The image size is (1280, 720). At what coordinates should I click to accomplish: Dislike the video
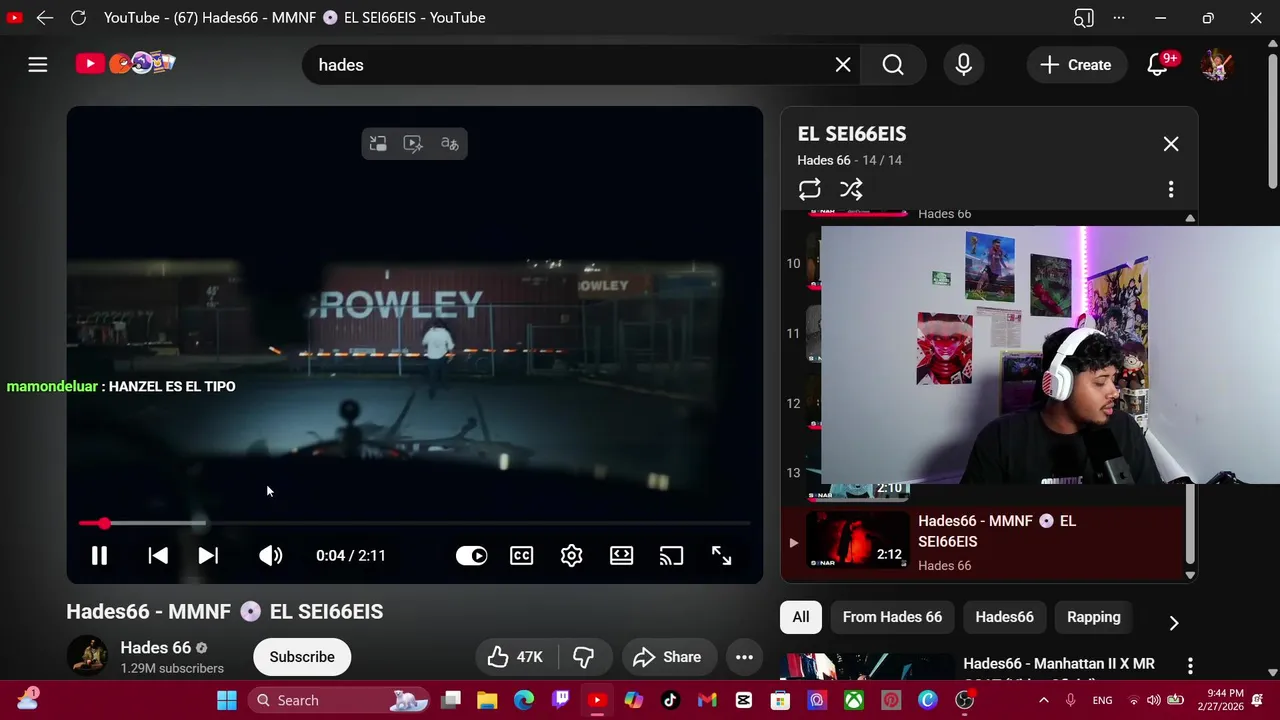[x=584, y=657]
